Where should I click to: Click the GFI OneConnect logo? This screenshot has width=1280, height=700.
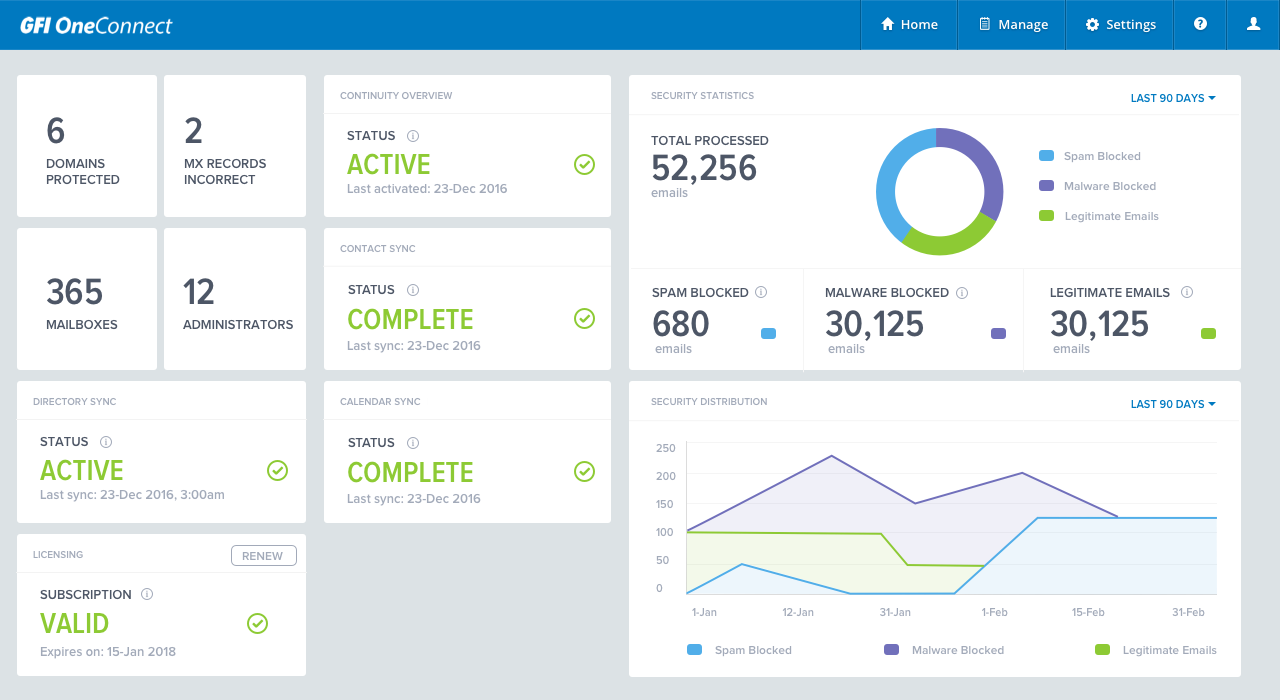pos(96,26)
